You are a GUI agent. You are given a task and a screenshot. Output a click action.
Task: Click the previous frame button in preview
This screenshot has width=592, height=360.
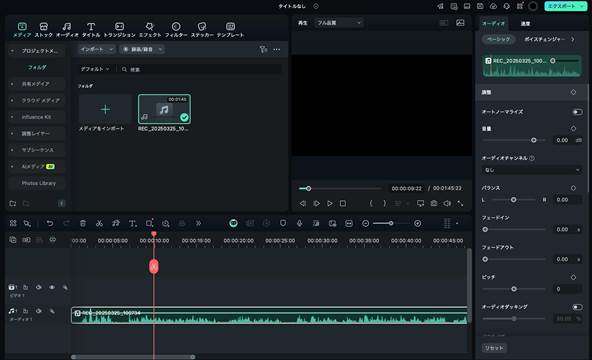point(302,203)
